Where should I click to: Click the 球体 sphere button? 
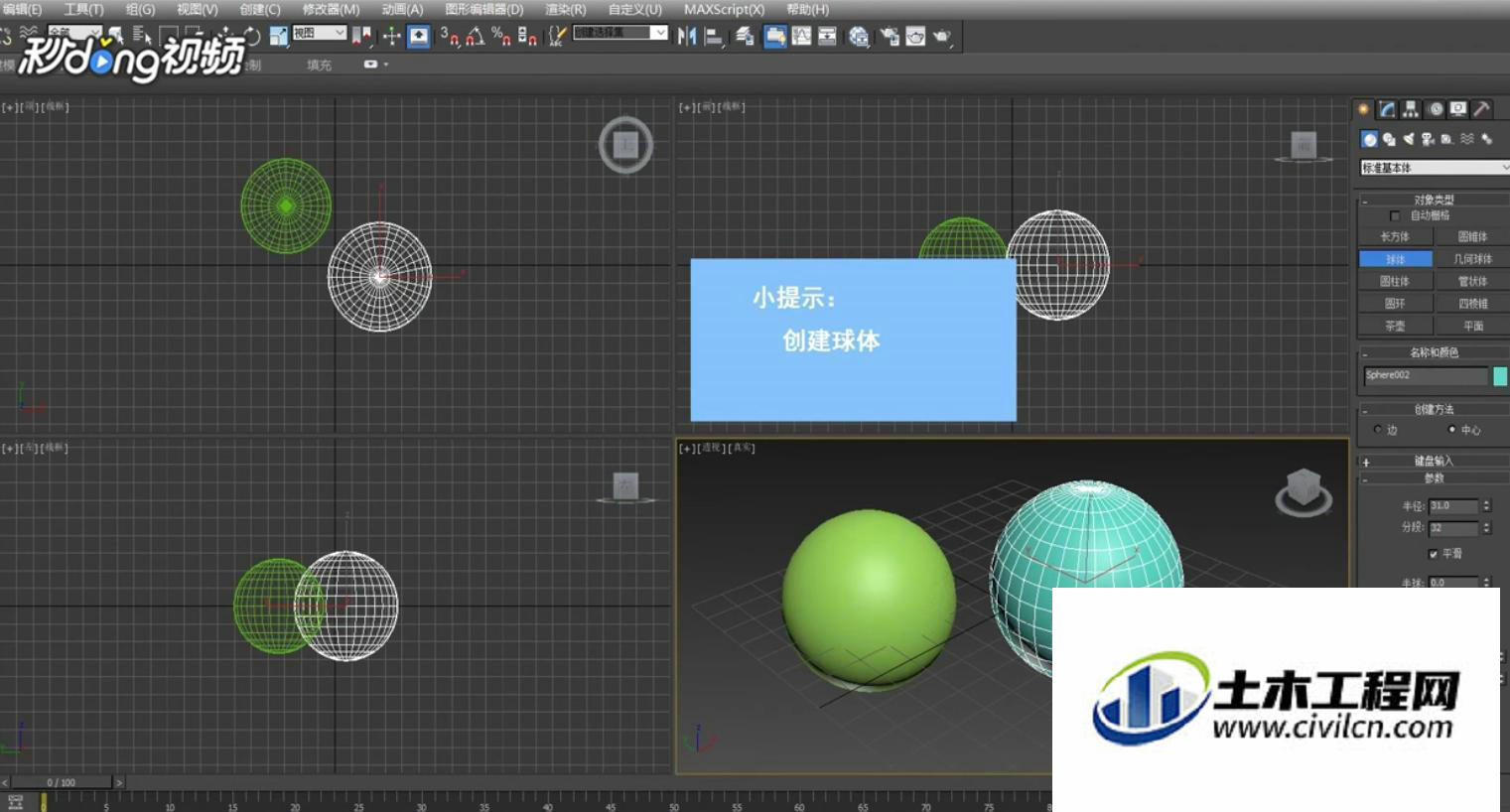pyautogui.click(x=1395, y=259)
